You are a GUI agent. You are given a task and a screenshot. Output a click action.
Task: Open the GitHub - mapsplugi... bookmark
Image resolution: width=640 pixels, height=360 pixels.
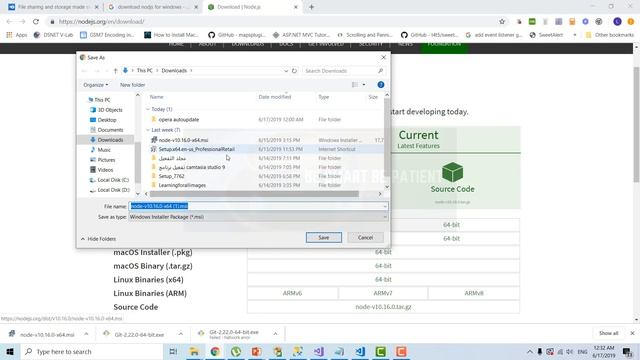(237, 35)
